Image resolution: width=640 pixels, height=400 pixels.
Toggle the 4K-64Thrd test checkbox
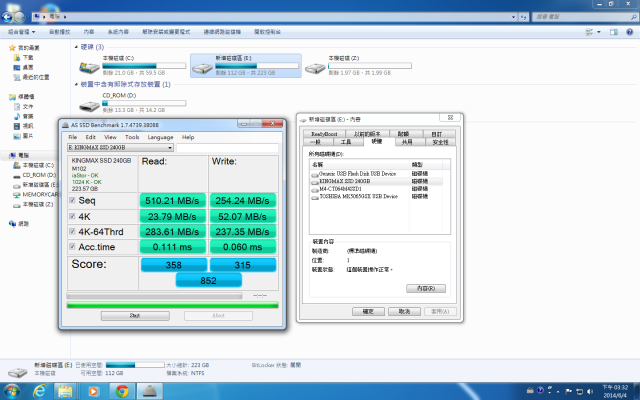(x=72, y=231)
